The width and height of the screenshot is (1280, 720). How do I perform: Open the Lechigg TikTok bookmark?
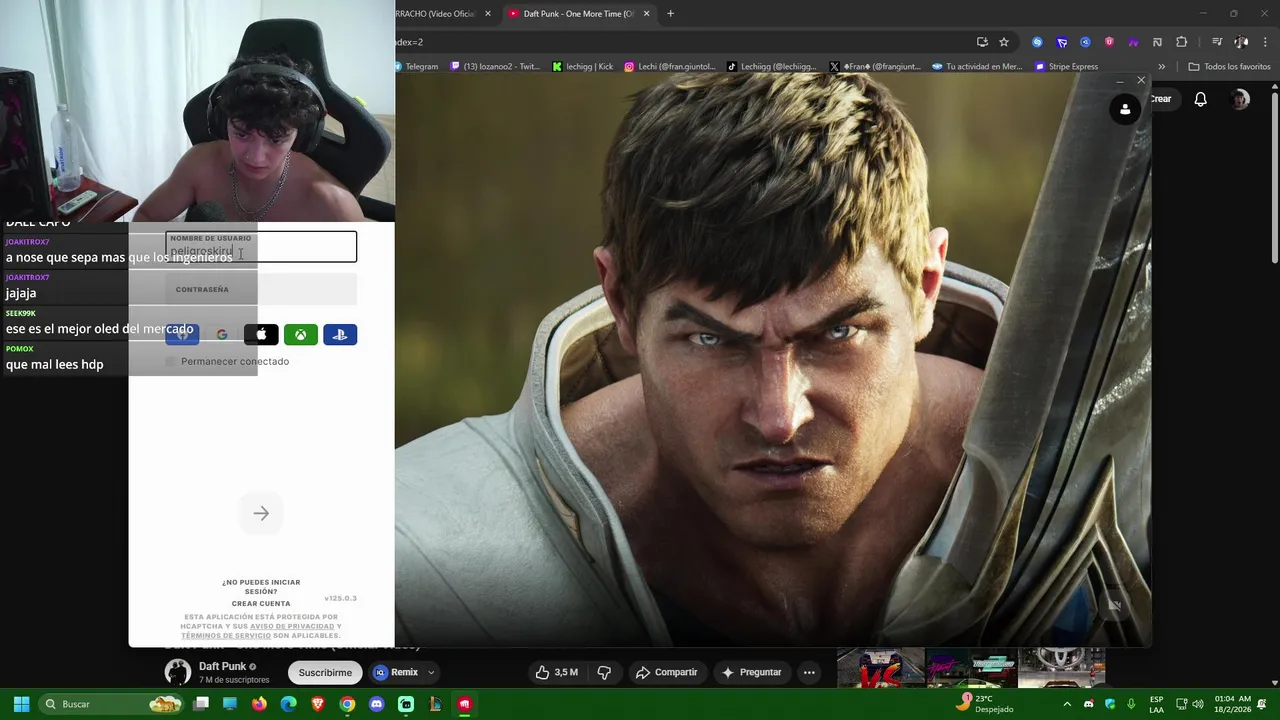tap(772, 67)
